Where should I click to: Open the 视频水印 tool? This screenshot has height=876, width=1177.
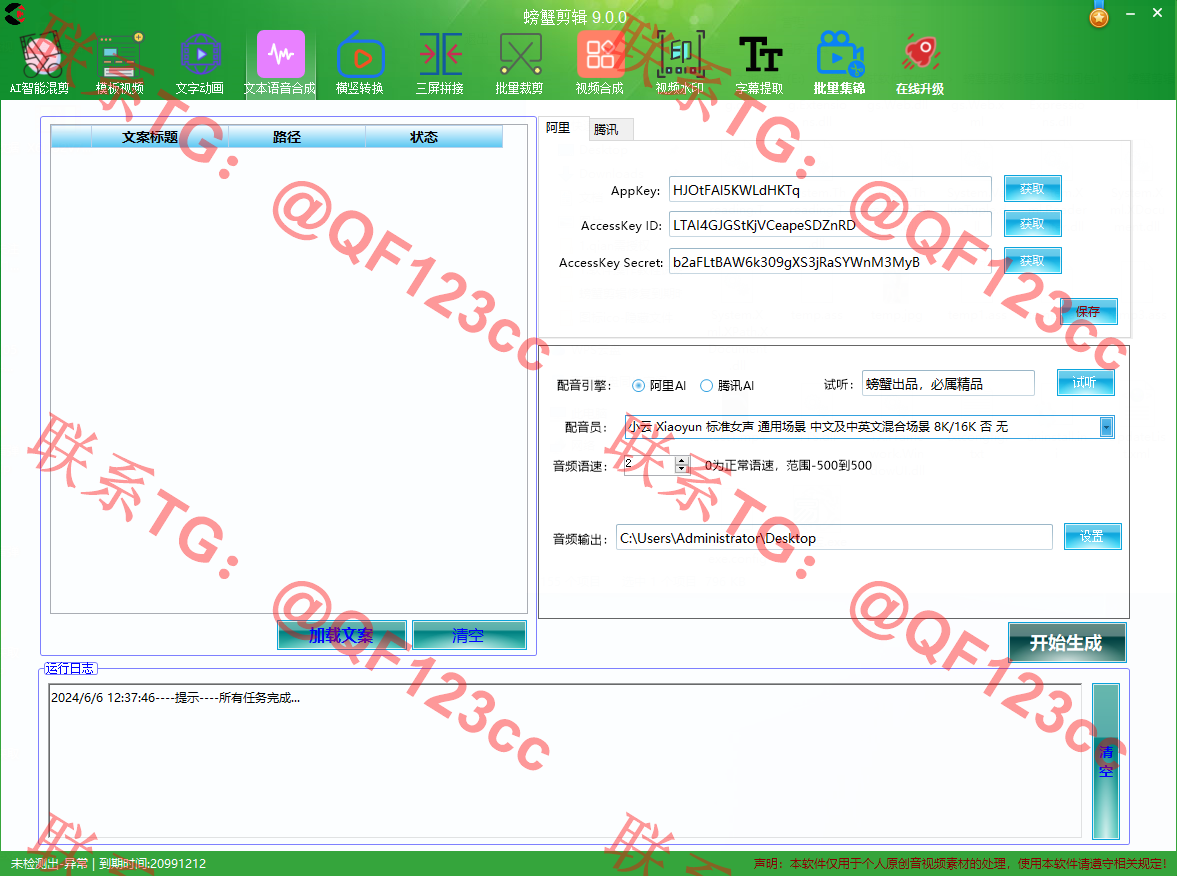[680, 64]
